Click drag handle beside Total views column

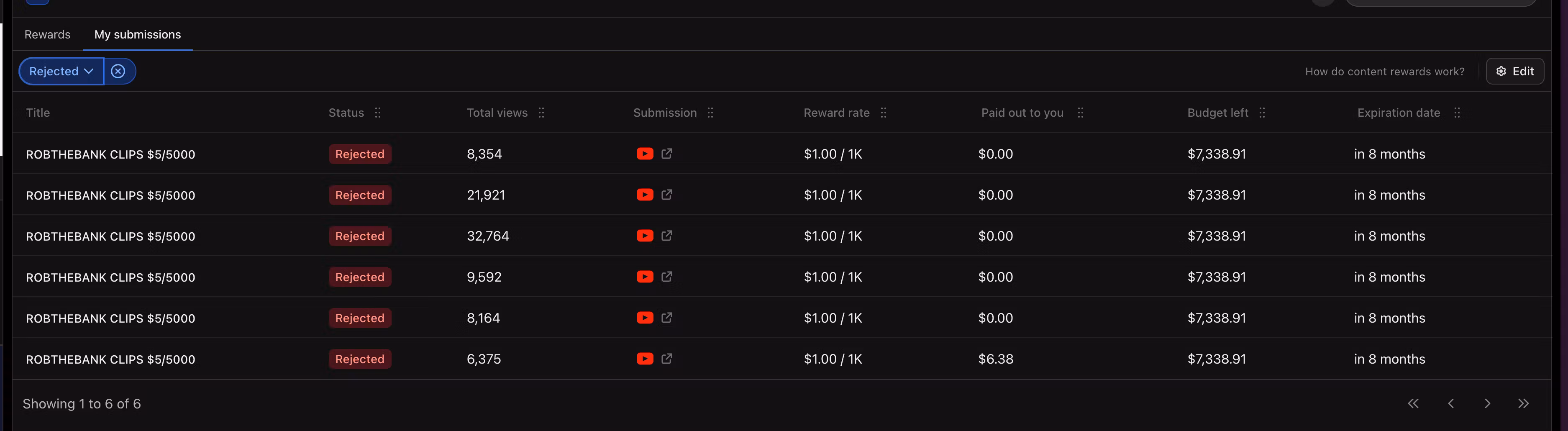(541, 113)
